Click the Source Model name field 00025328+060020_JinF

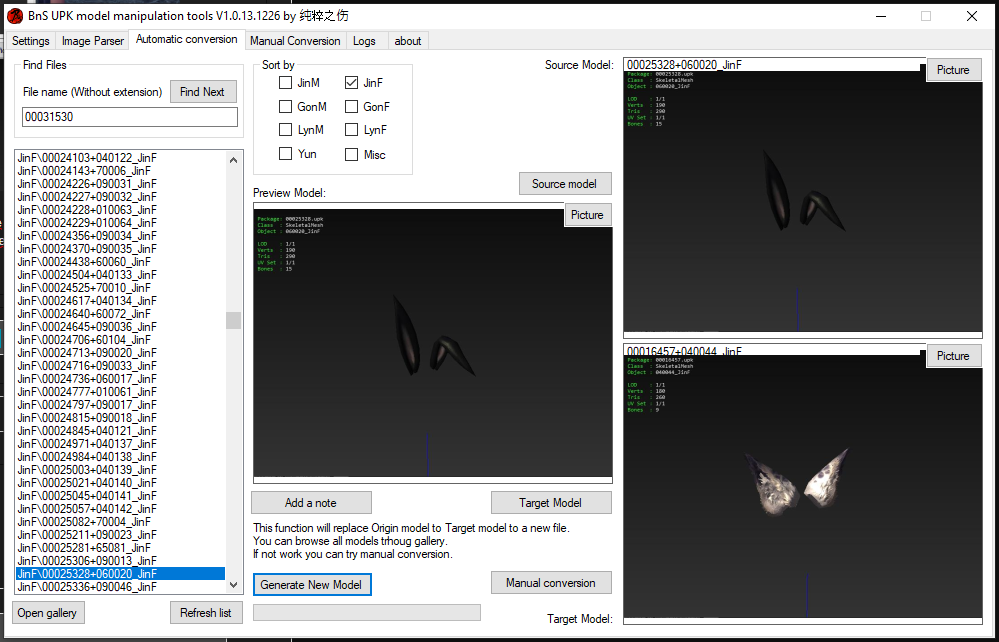click(x=774, y=65)
